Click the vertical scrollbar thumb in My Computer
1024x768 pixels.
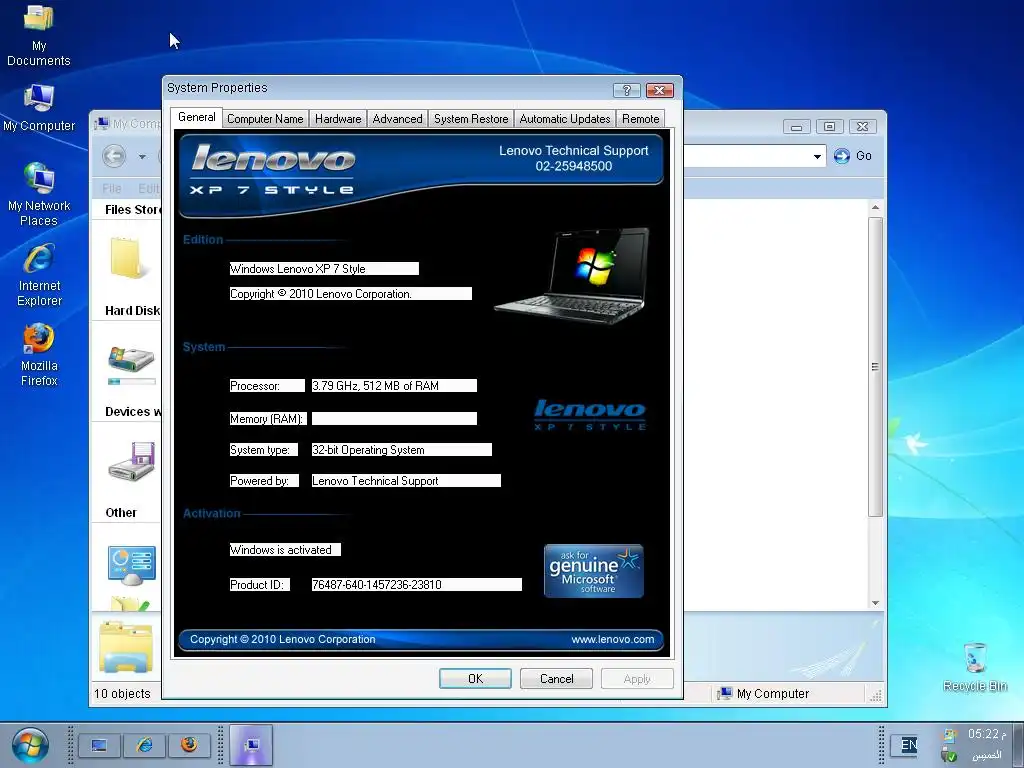pyautogui.click(x=875, y=367)
